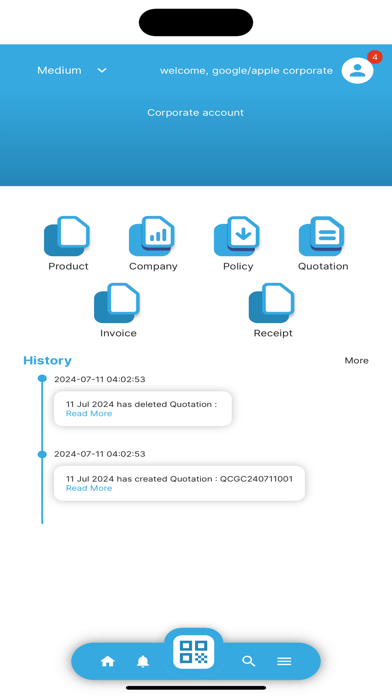Open the hamburger menu in bottom bar
Screen dimensions: 392x696
284,661
